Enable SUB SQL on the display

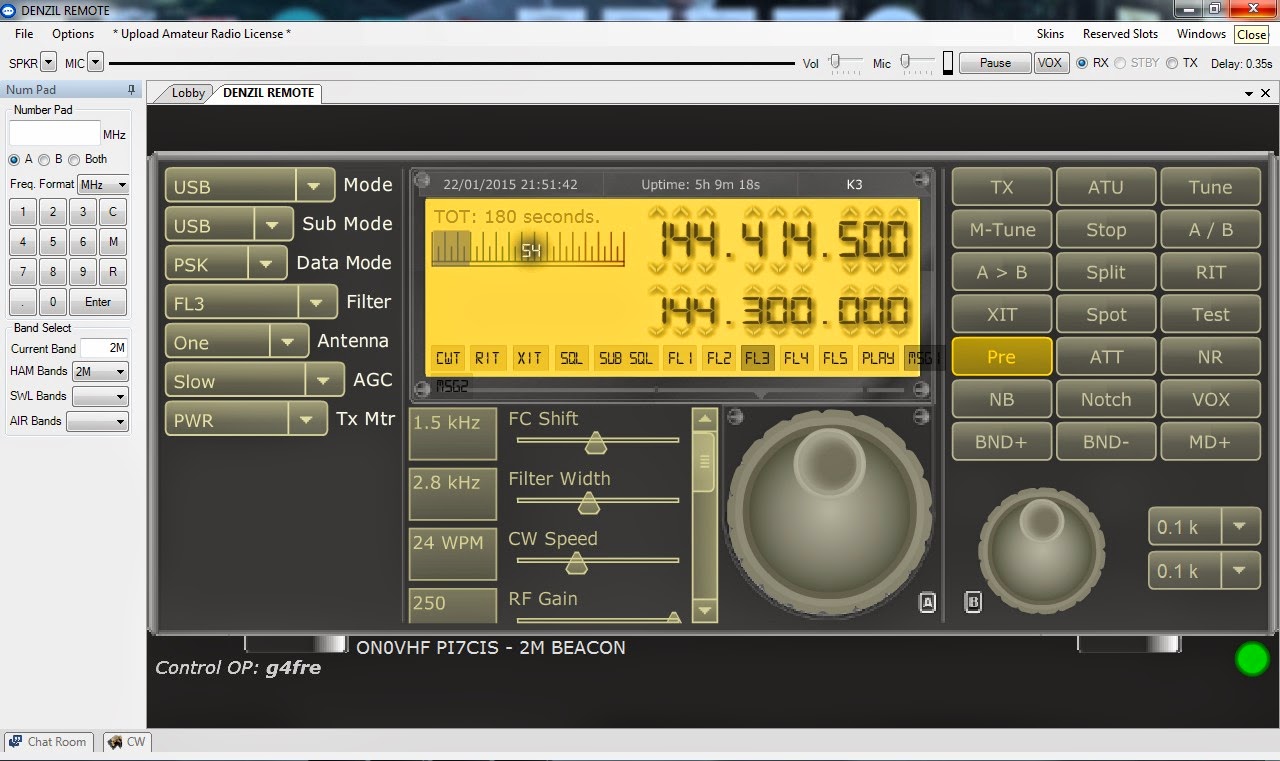click(624, 357)
